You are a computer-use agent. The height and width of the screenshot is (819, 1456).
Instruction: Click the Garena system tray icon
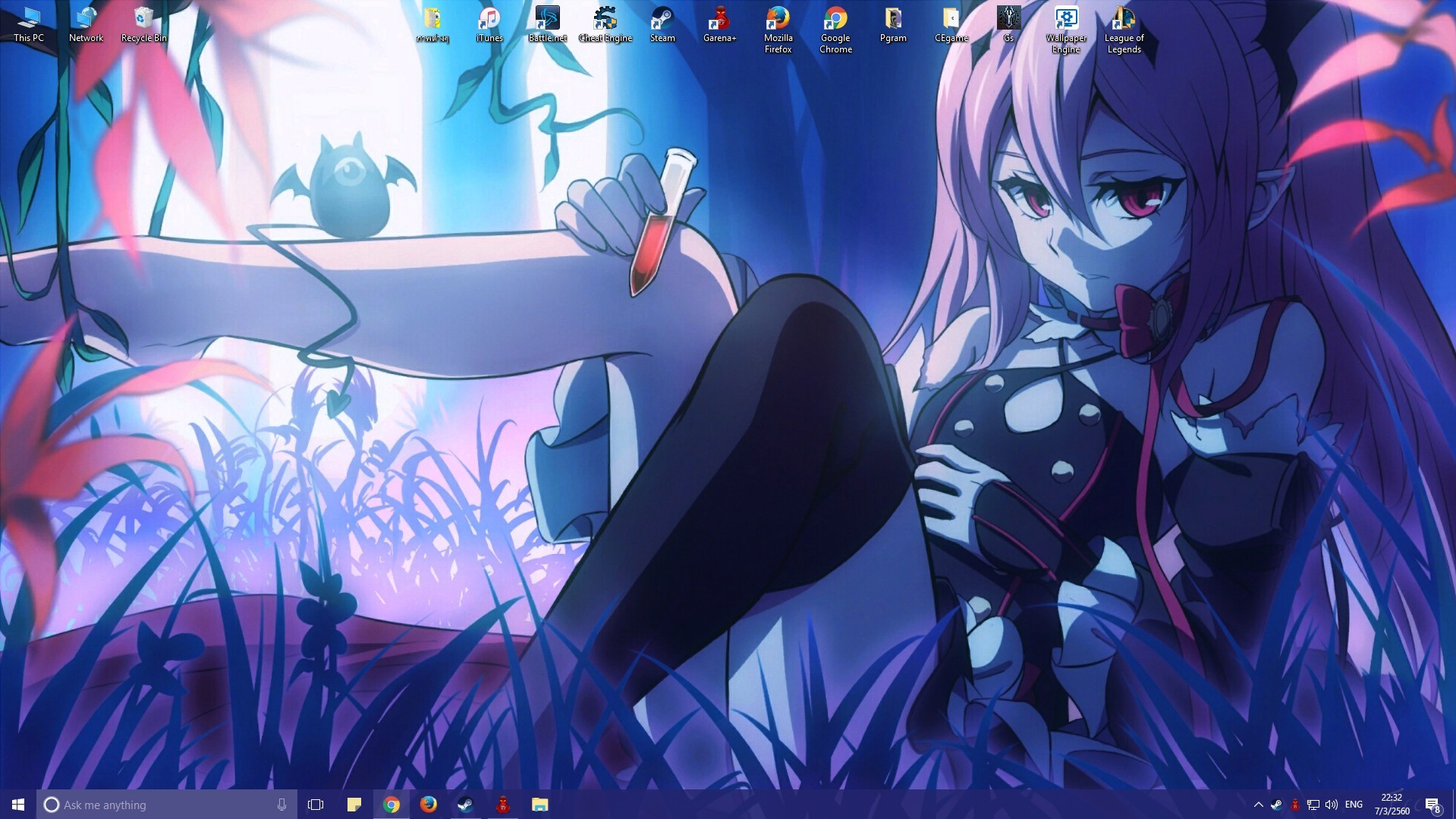pyautogui.click(x=1295, y=805)
